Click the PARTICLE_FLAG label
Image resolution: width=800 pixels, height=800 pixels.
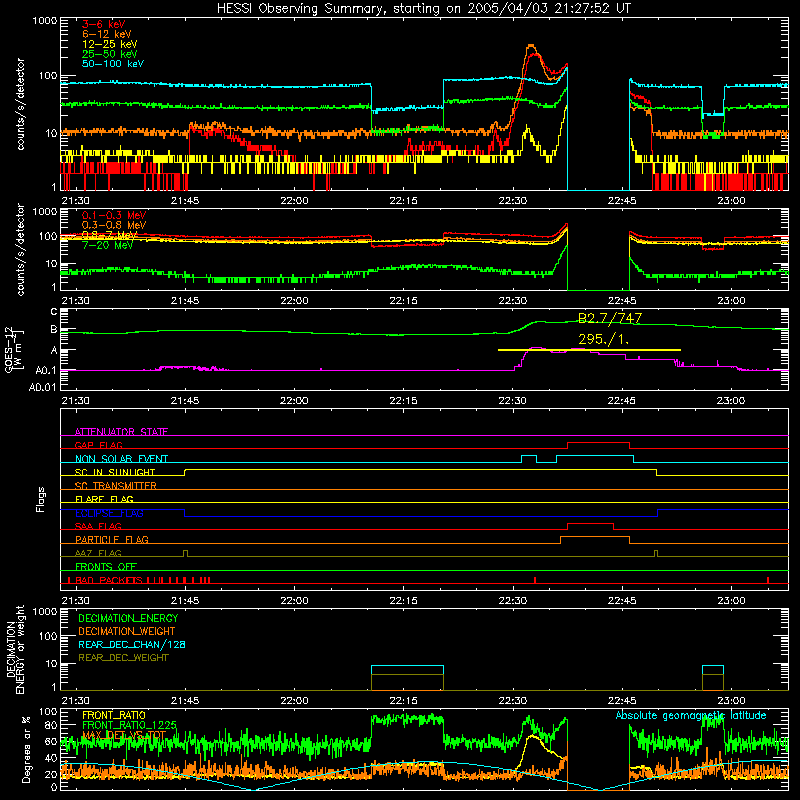(112, 539)
